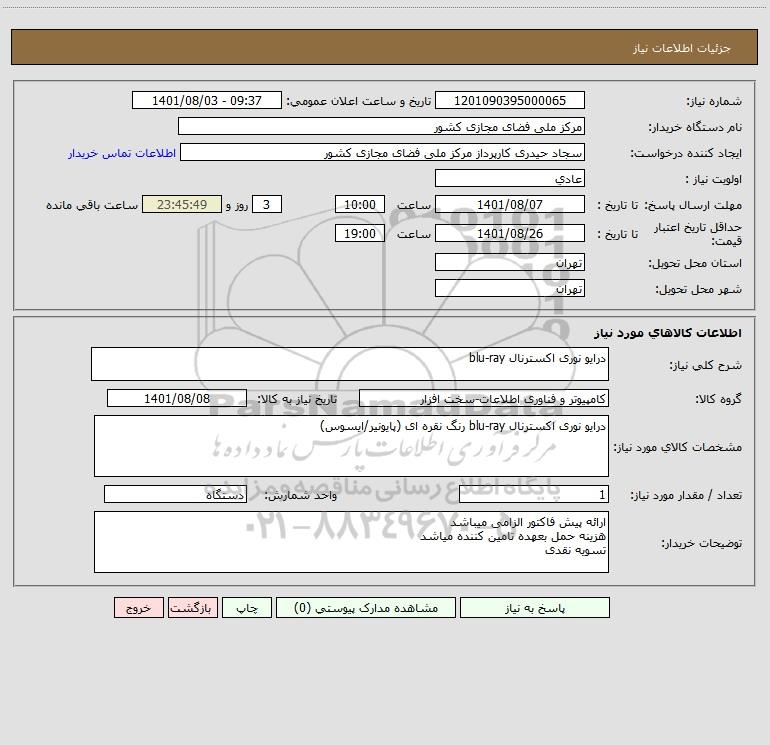Click buyer organization name field

381,126
